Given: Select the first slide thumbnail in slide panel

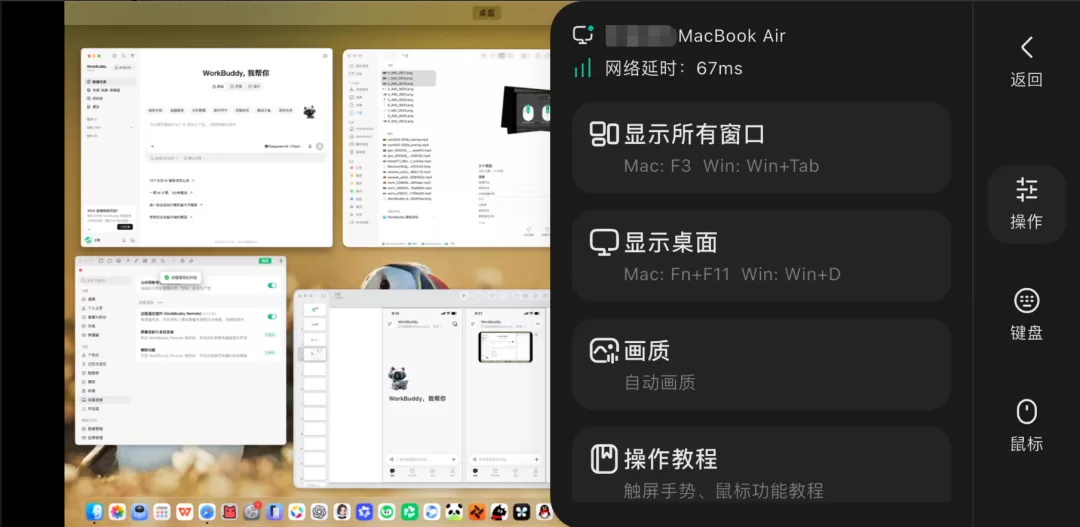Looking at the screenshot, I should (315, 310).
